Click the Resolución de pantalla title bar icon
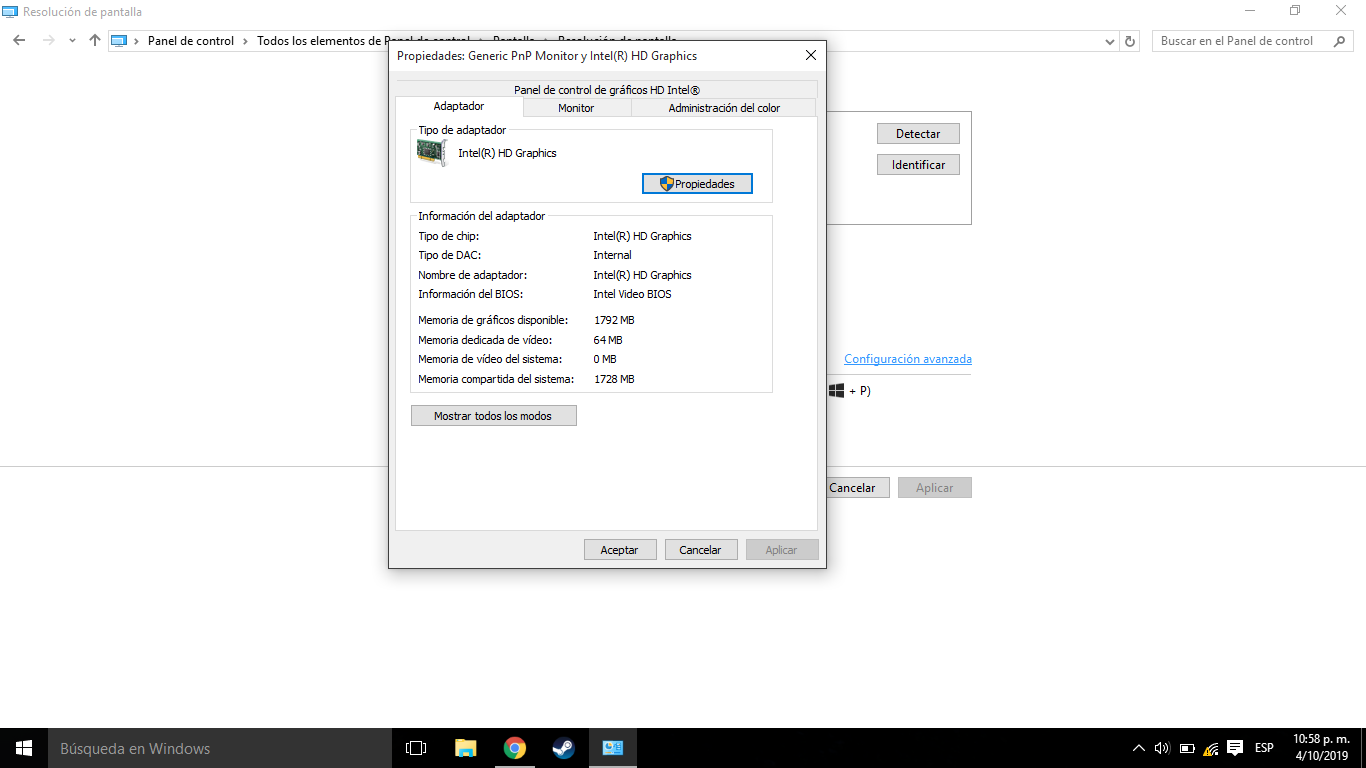The image size is (1366, 768). pyautogui.click(x=11, y=12)
